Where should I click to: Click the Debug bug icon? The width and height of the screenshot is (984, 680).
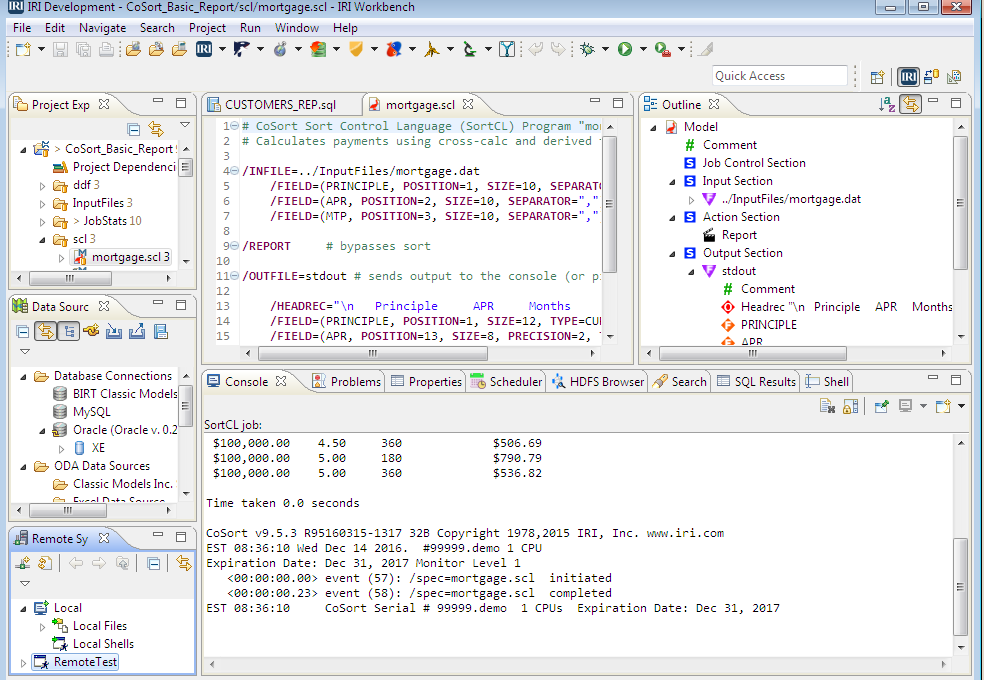(x=588, y=49)
